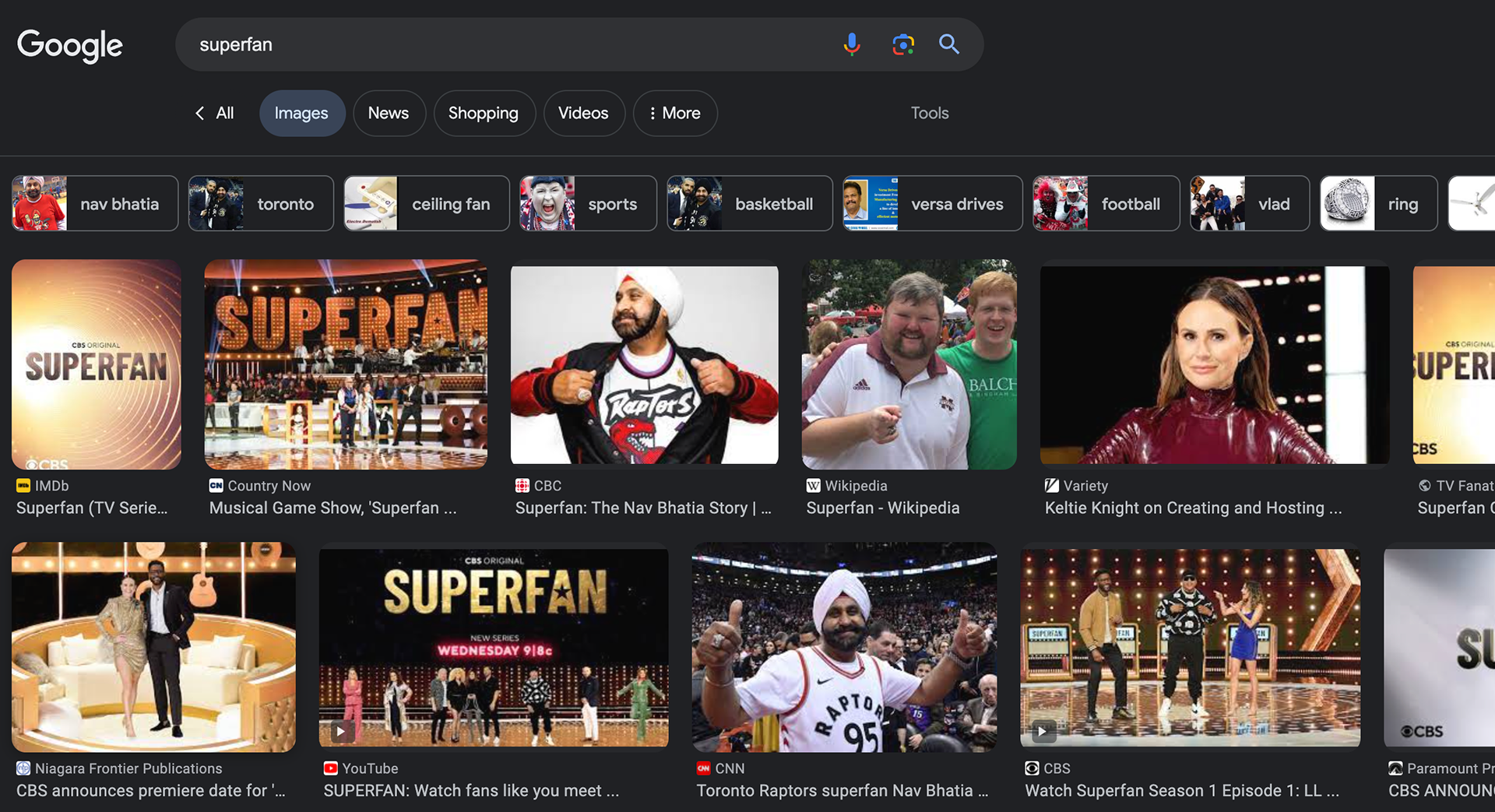
Task: Open YouTube SUPERFAN Wednesday promo image
Action: click(494, 647)
